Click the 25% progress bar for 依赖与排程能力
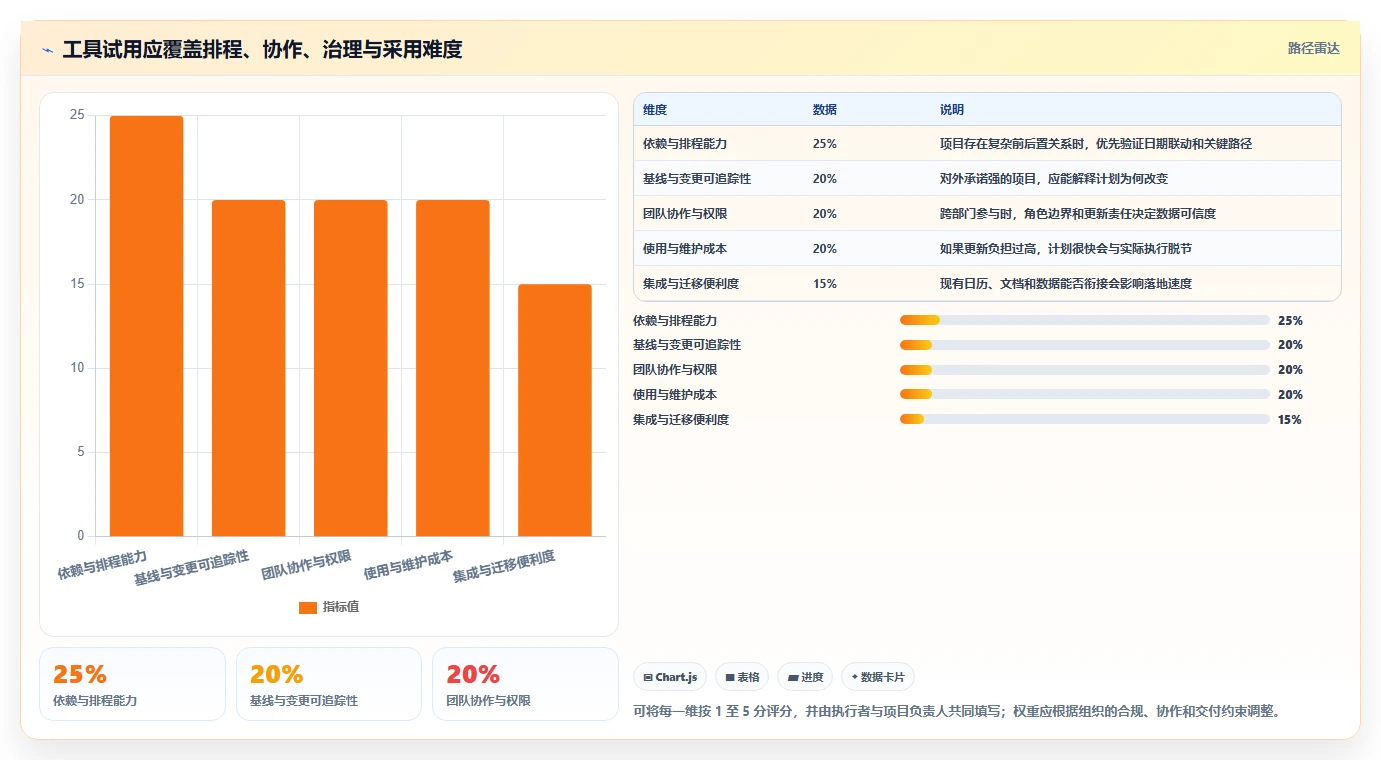The height and width of the screenshot is (760, 1381). point(1084,320)
